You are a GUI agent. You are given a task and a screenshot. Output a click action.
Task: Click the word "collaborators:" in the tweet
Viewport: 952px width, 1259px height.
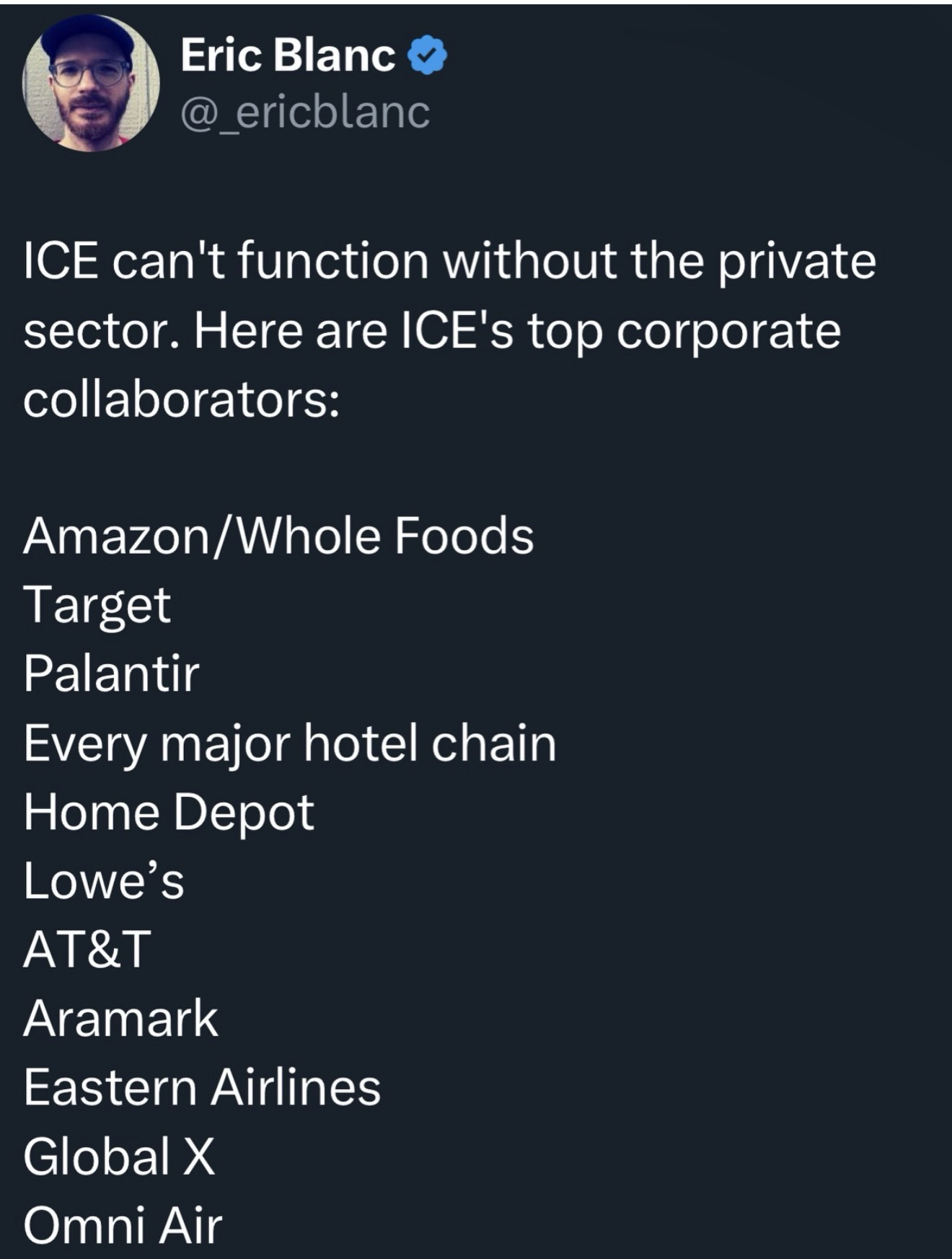[x=181, y=399]
